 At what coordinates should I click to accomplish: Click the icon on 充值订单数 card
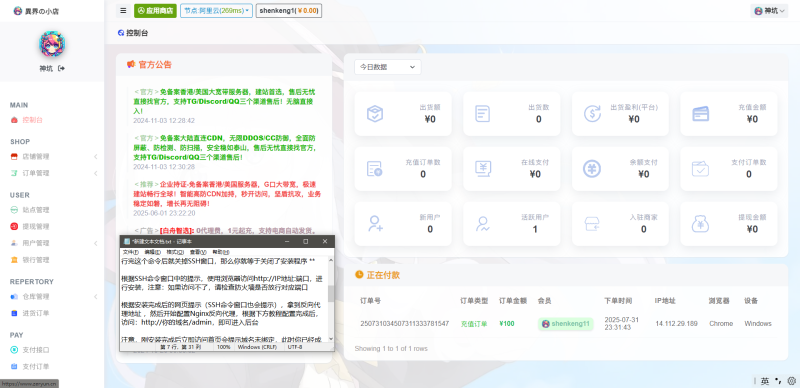pyautogui.click(x=374, y=168)
